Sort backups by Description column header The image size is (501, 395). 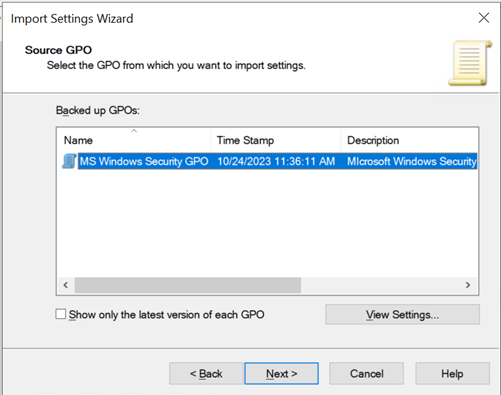[409, 141]
